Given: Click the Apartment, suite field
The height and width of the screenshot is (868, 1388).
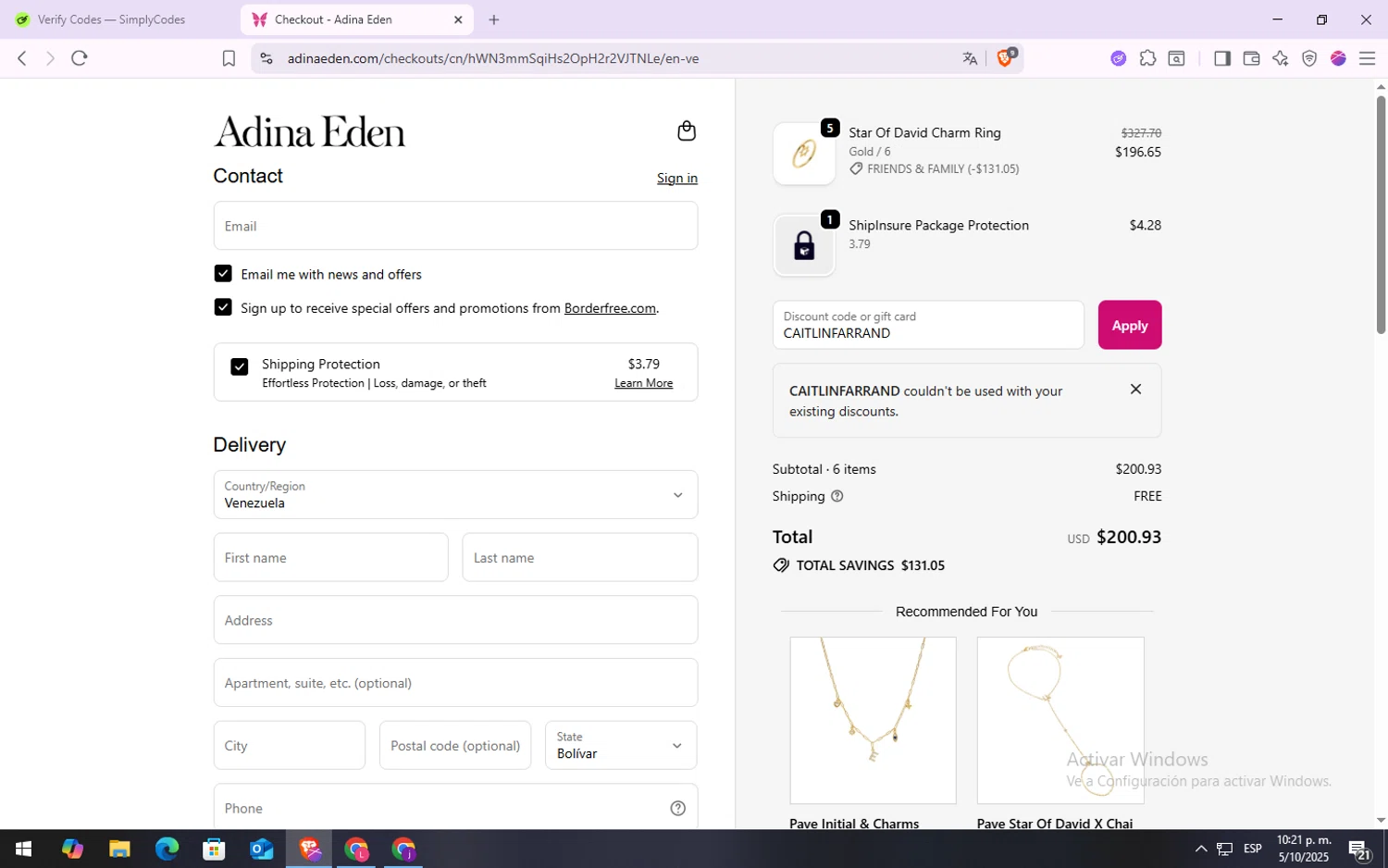Looking at the screenshot, I should 455,683.
